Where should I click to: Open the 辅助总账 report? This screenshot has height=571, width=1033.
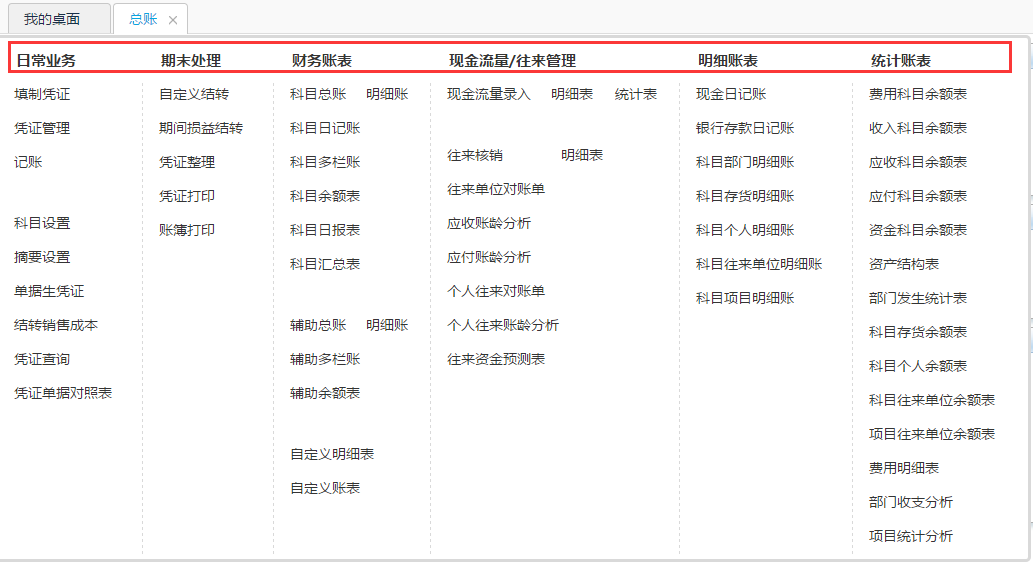pos(318,325)
